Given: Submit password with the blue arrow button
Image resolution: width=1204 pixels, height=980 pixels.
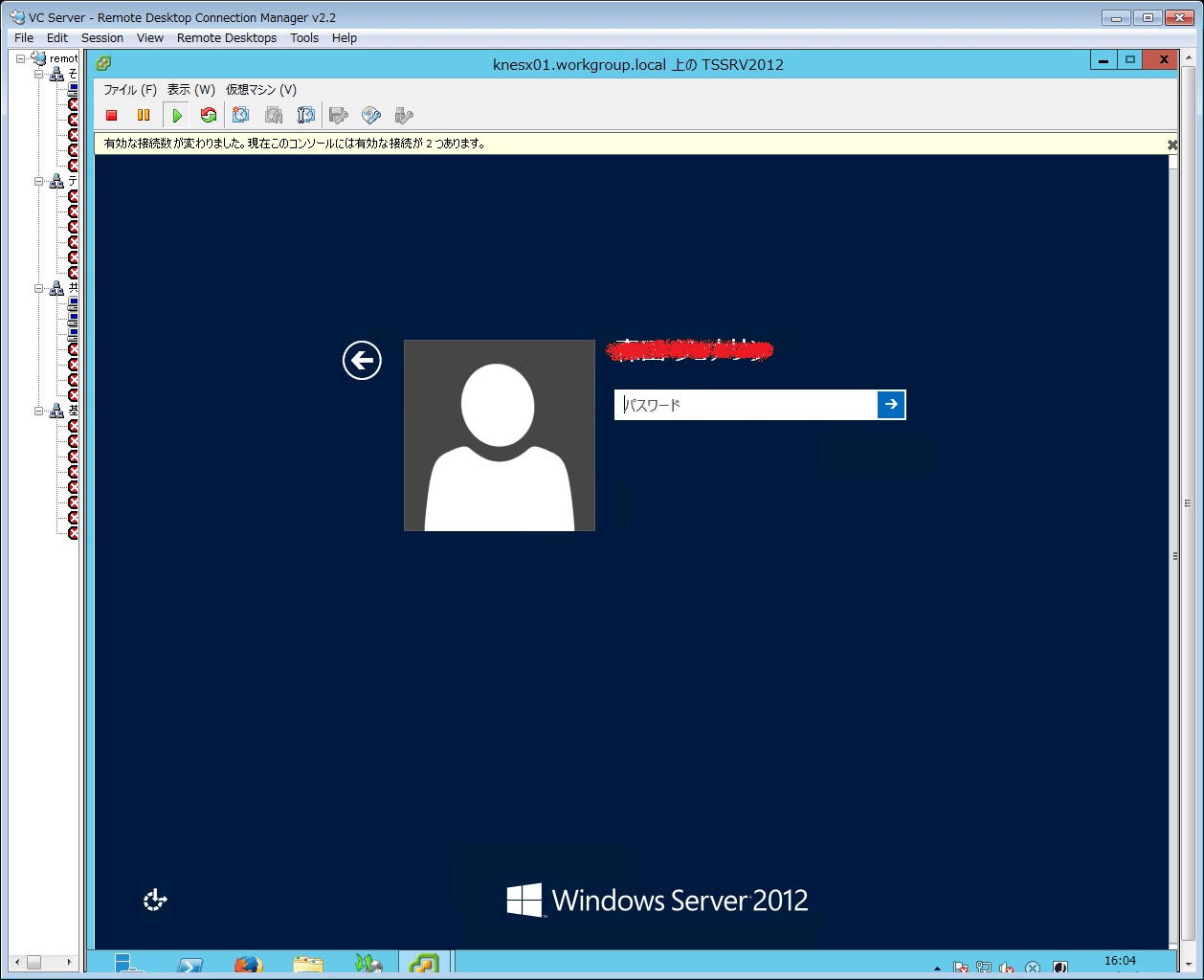Looking at the screenshot, I should point(891,405).
